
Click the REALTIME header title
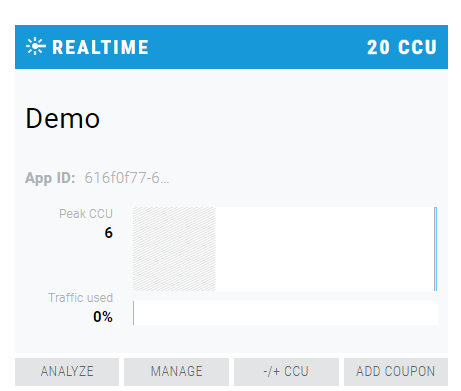(x=100, y=47)
